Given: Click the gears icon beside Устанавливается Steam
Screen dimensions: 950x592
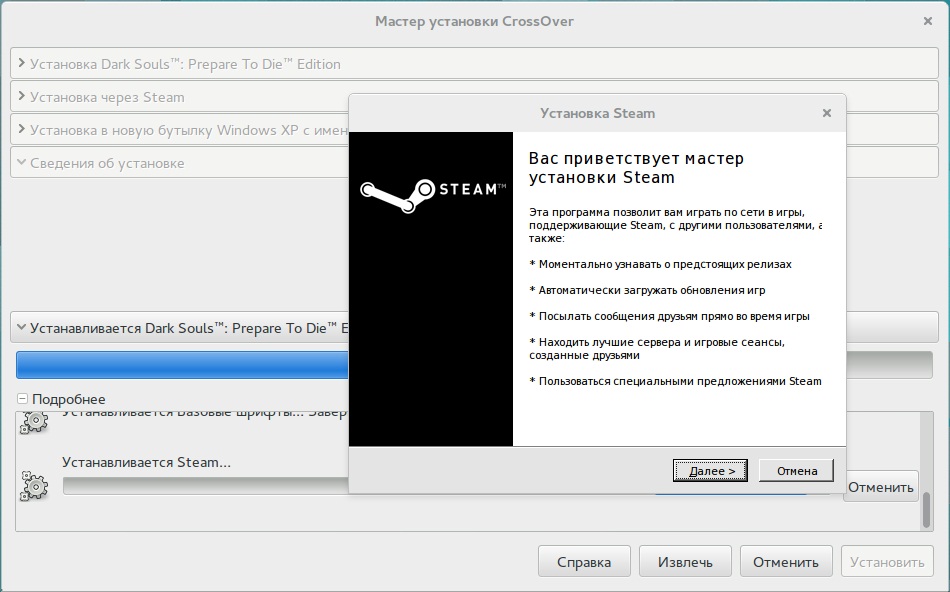Looking at the screenshot, I should pyautogui.click(x=34, y=485).
